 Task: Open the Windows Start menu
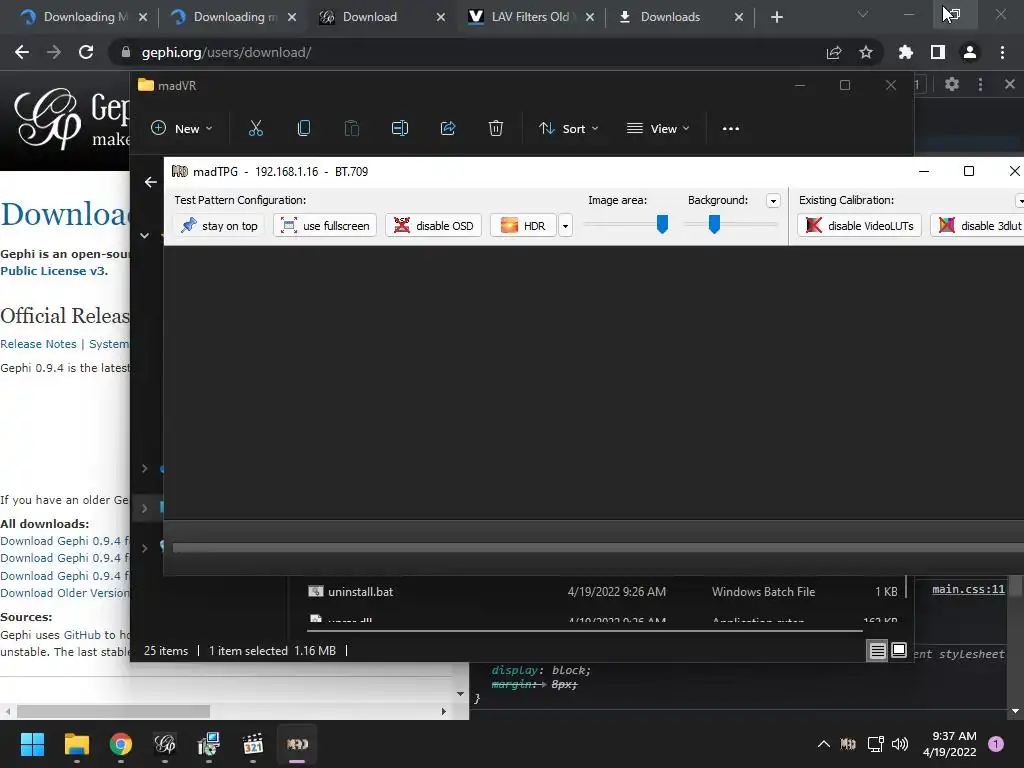32,744
